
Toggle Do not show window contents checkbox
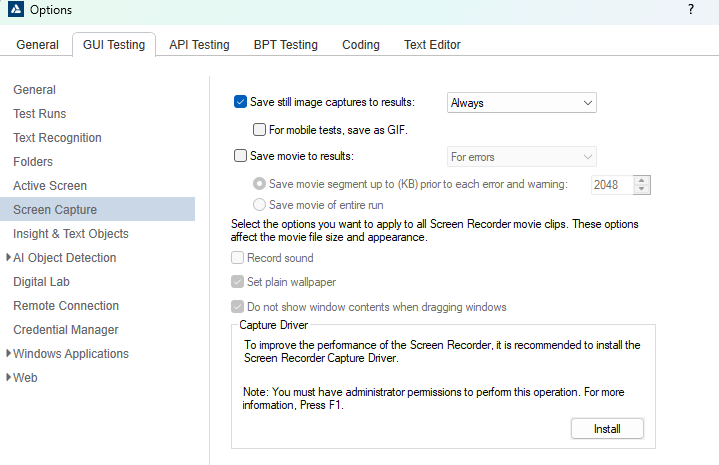pyautogui.click(x=237, y=306)
